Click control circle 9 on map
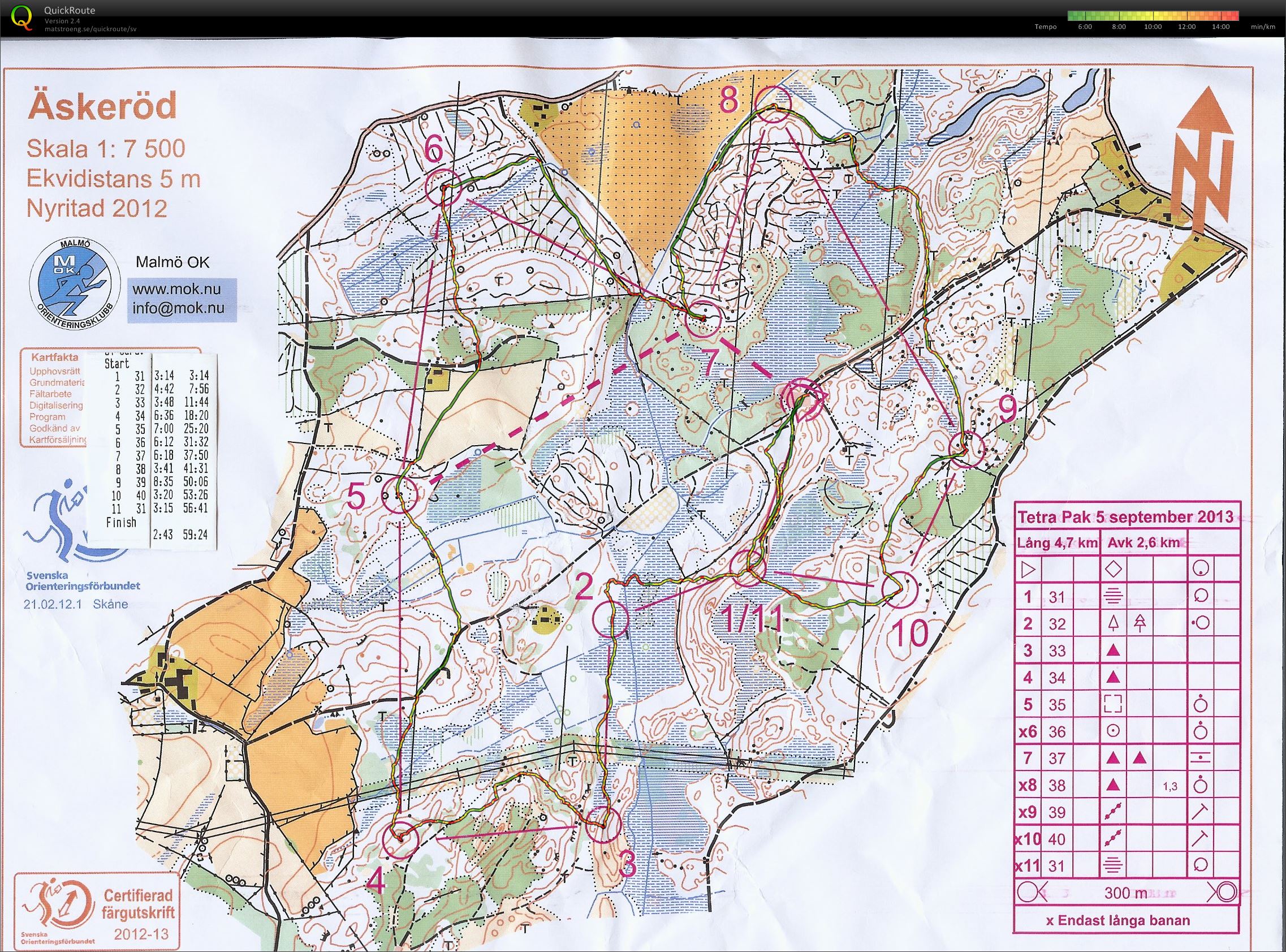Viewport: 1286px width, 952px height. [x=966, y=449]
